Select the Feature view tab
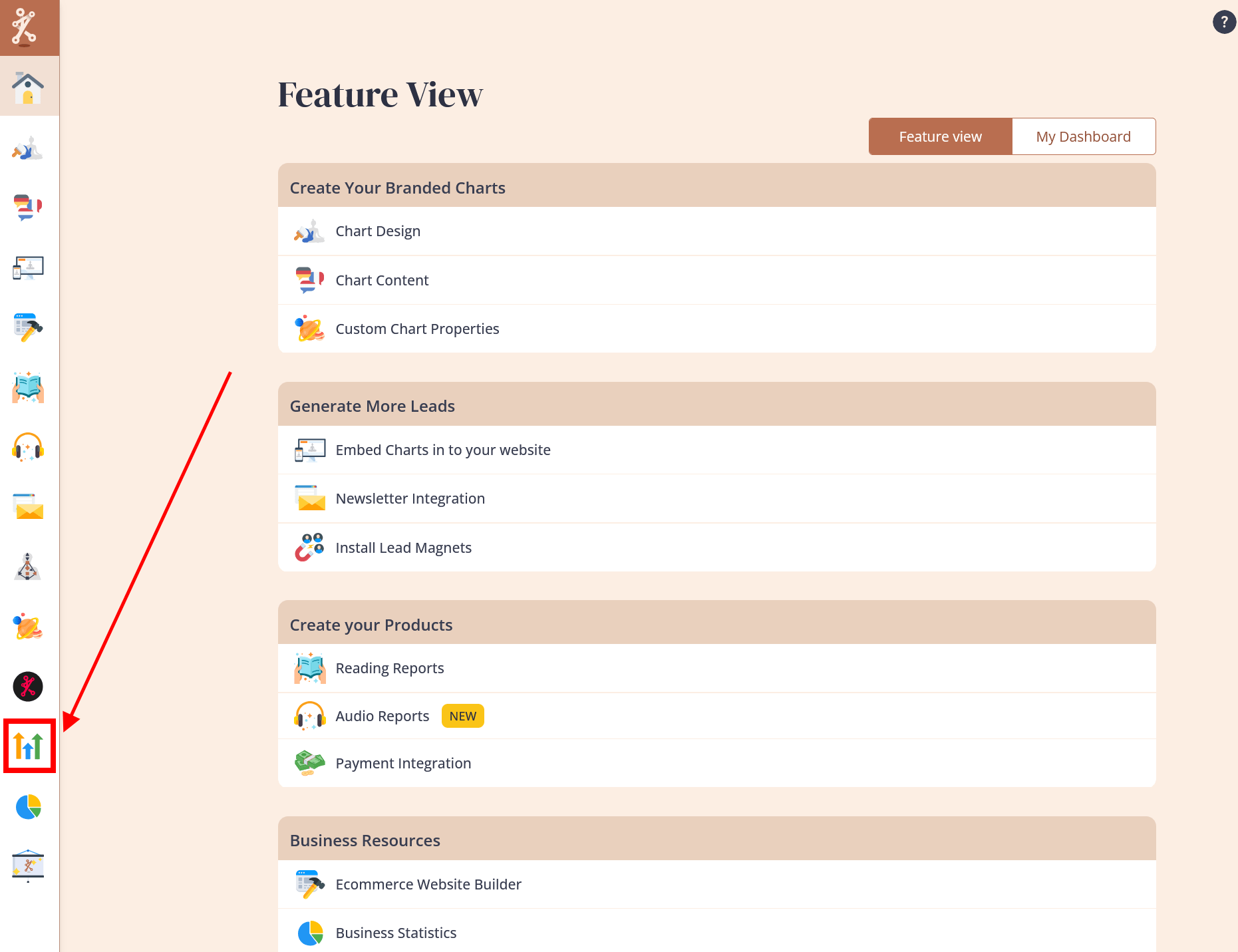The image size is (1238, 952). click(940, 137)
